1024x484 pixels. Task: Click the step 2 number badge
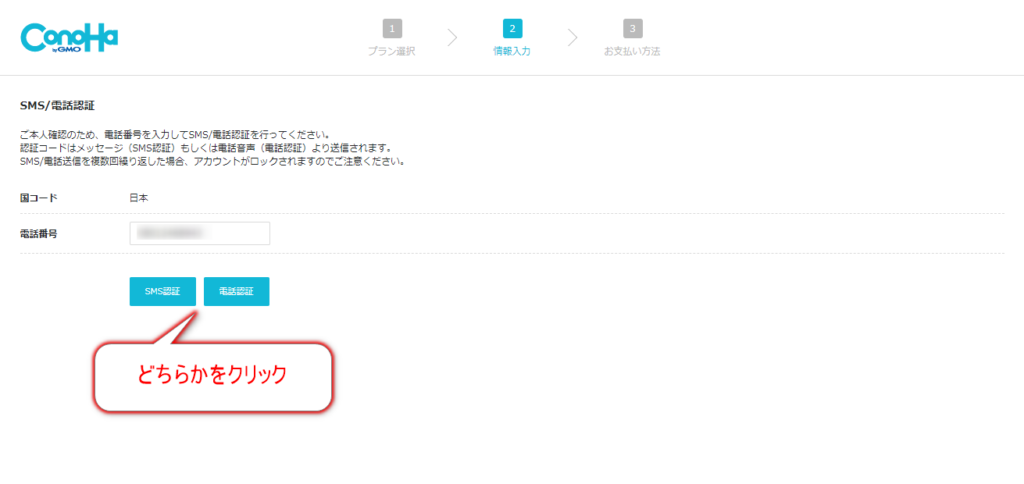pyautogui.click(x=513, y=28)
